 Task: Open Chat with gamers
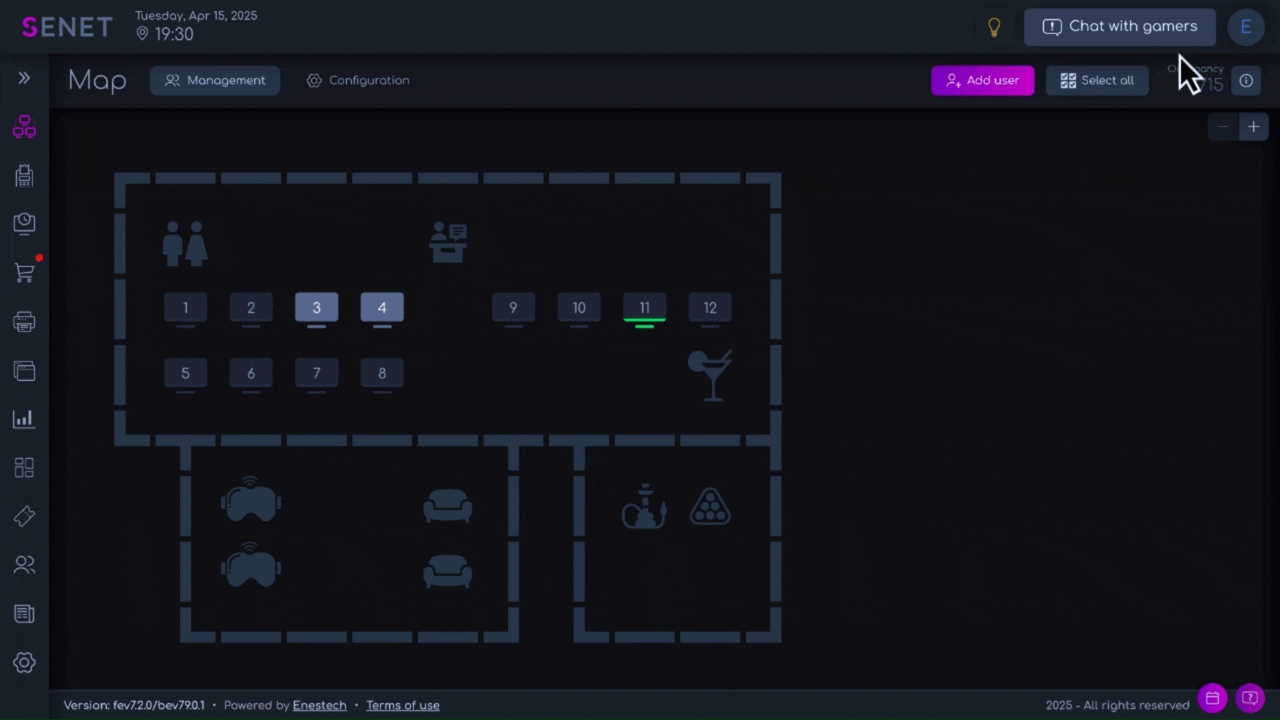pyautogui.click(x=1119, y=27)
